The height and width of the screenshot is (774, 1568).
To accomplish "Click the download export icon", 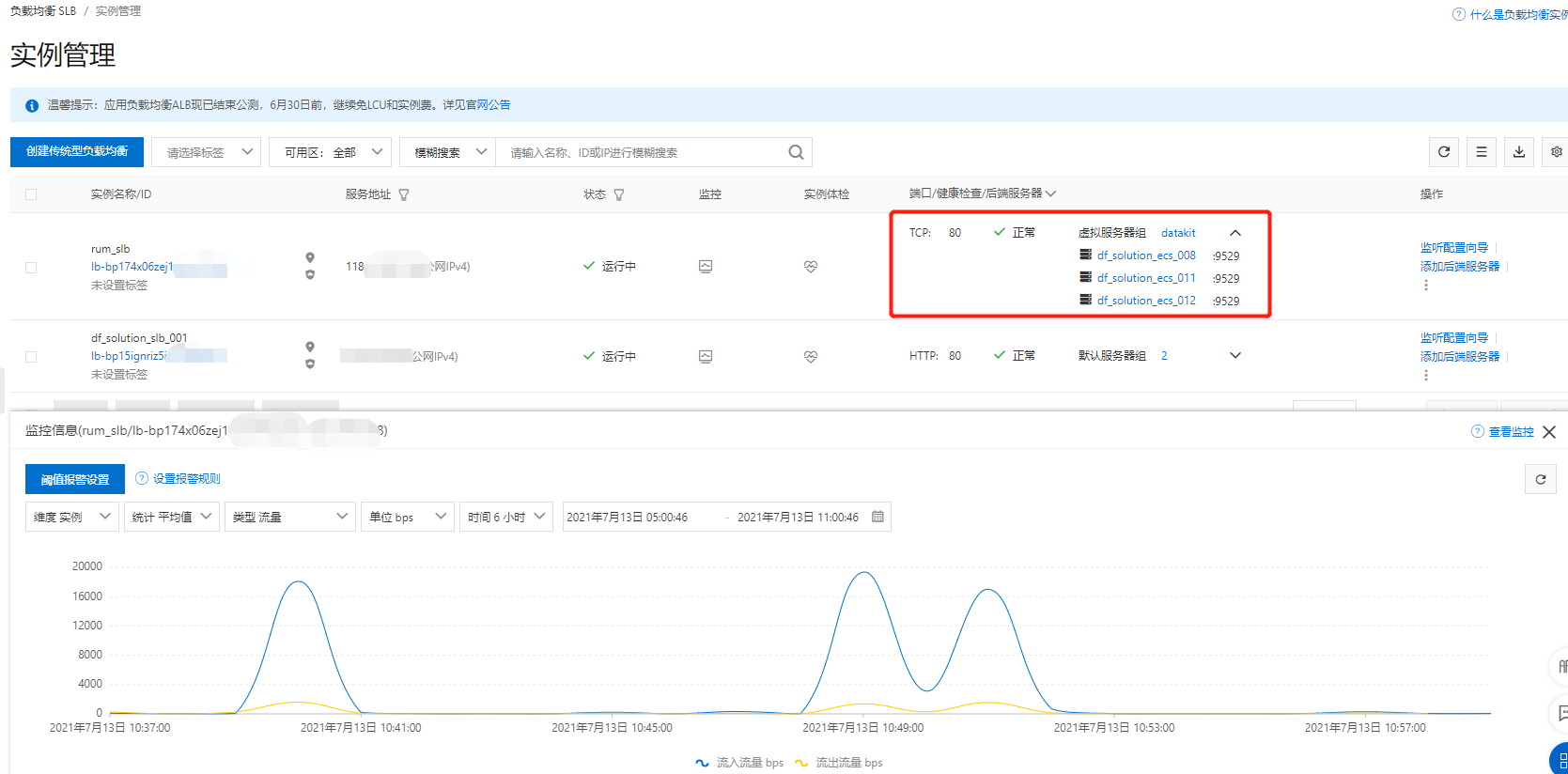I will tap(1519, 152).
